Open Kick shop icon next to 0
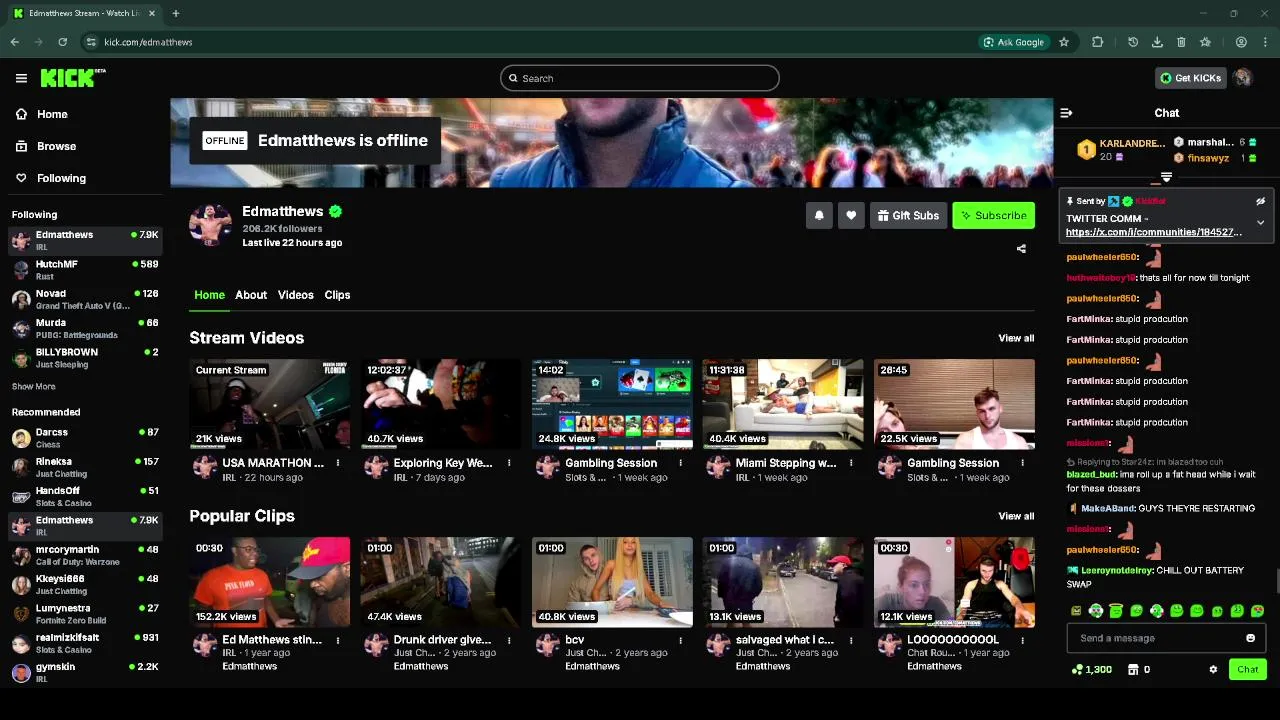Image resolution: width=1280 pixels, height=720 pixels. [x=1133, y=670]
